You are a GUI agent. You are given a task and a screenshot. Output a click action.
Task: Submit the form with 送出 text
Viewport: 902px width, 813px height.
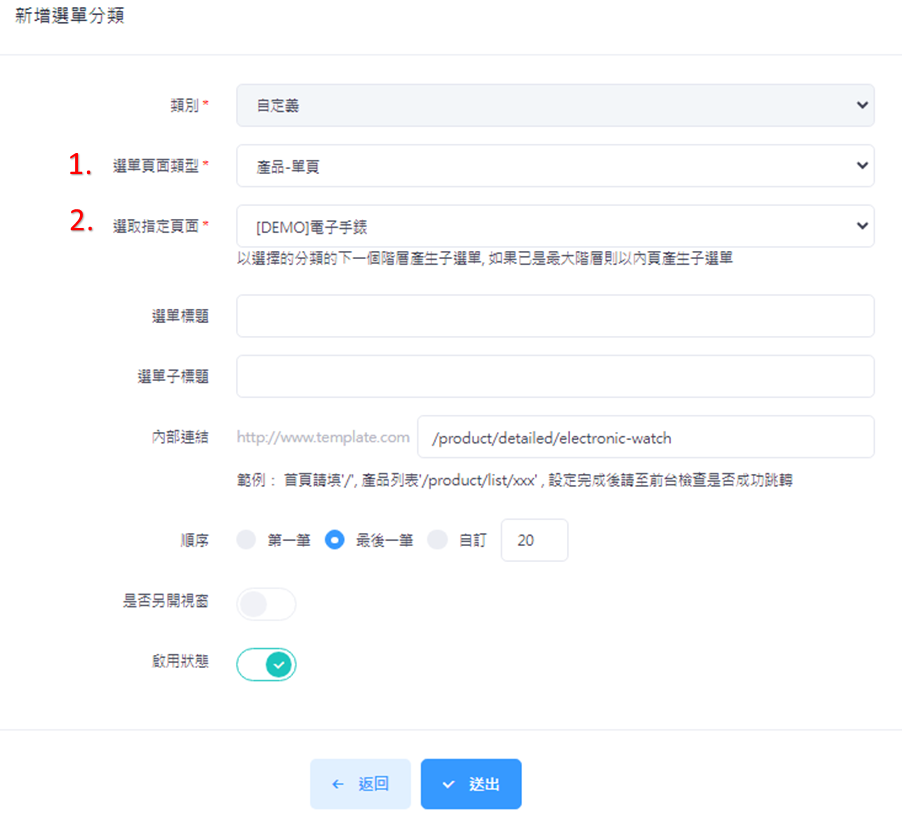[484, 784]
